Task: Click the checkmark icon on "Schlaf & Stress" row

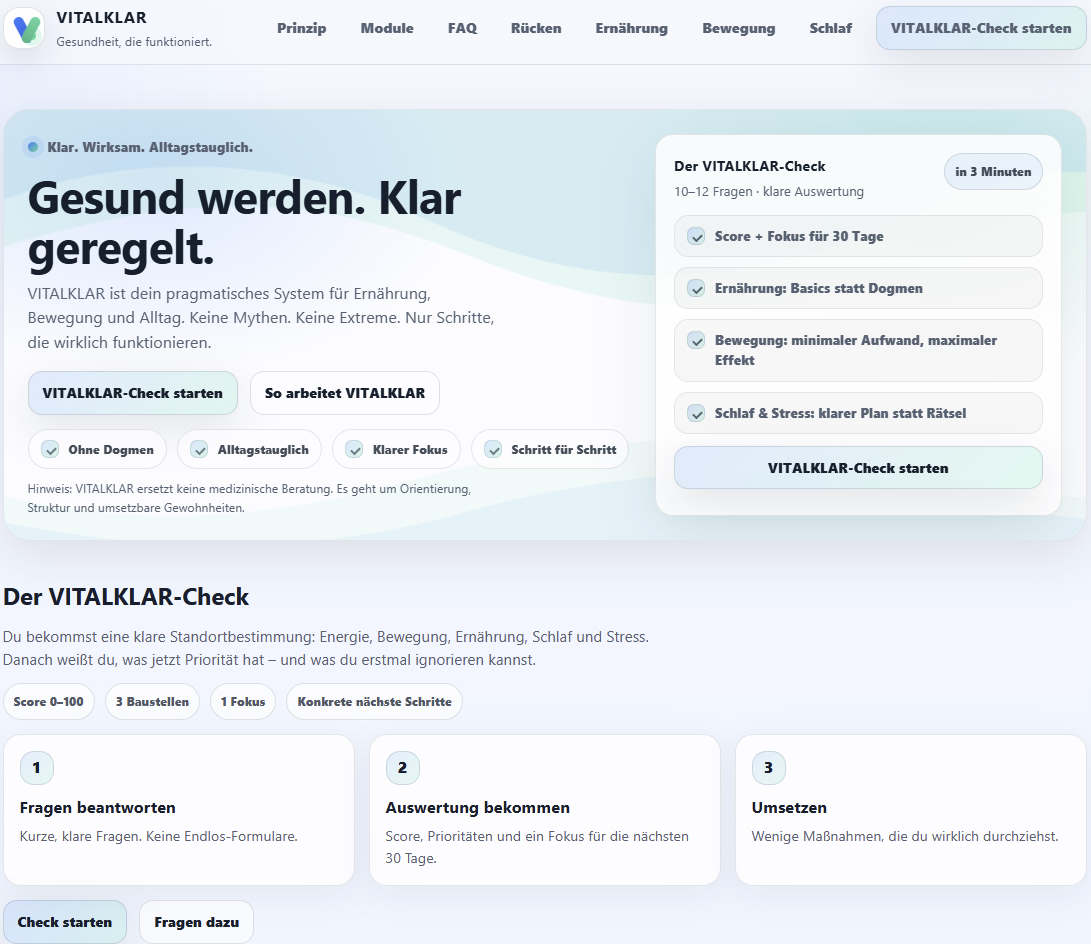Action: (x=696, y=412)
